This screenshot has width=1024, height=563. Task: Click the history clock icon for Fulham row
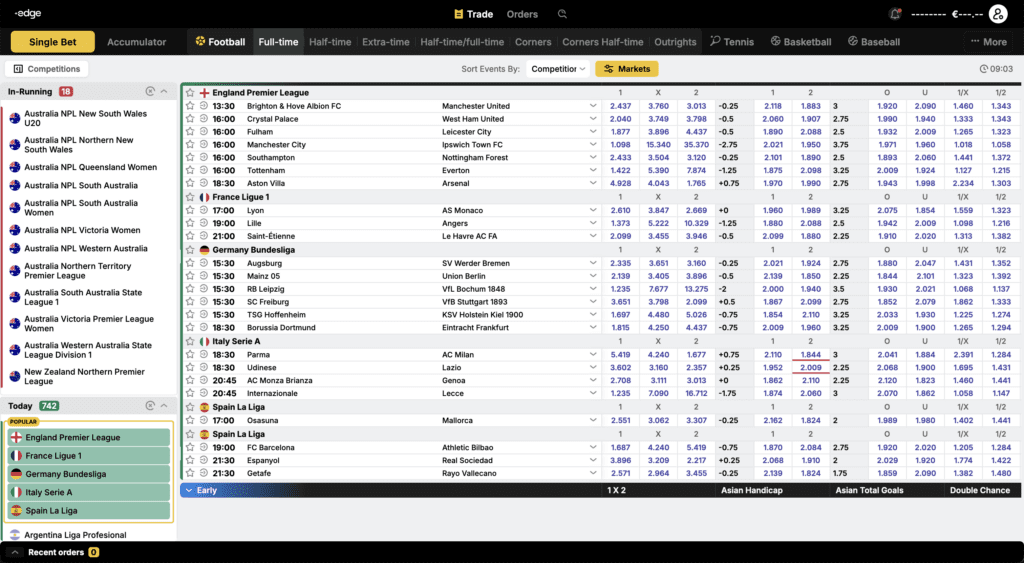[x=204, y=131]
